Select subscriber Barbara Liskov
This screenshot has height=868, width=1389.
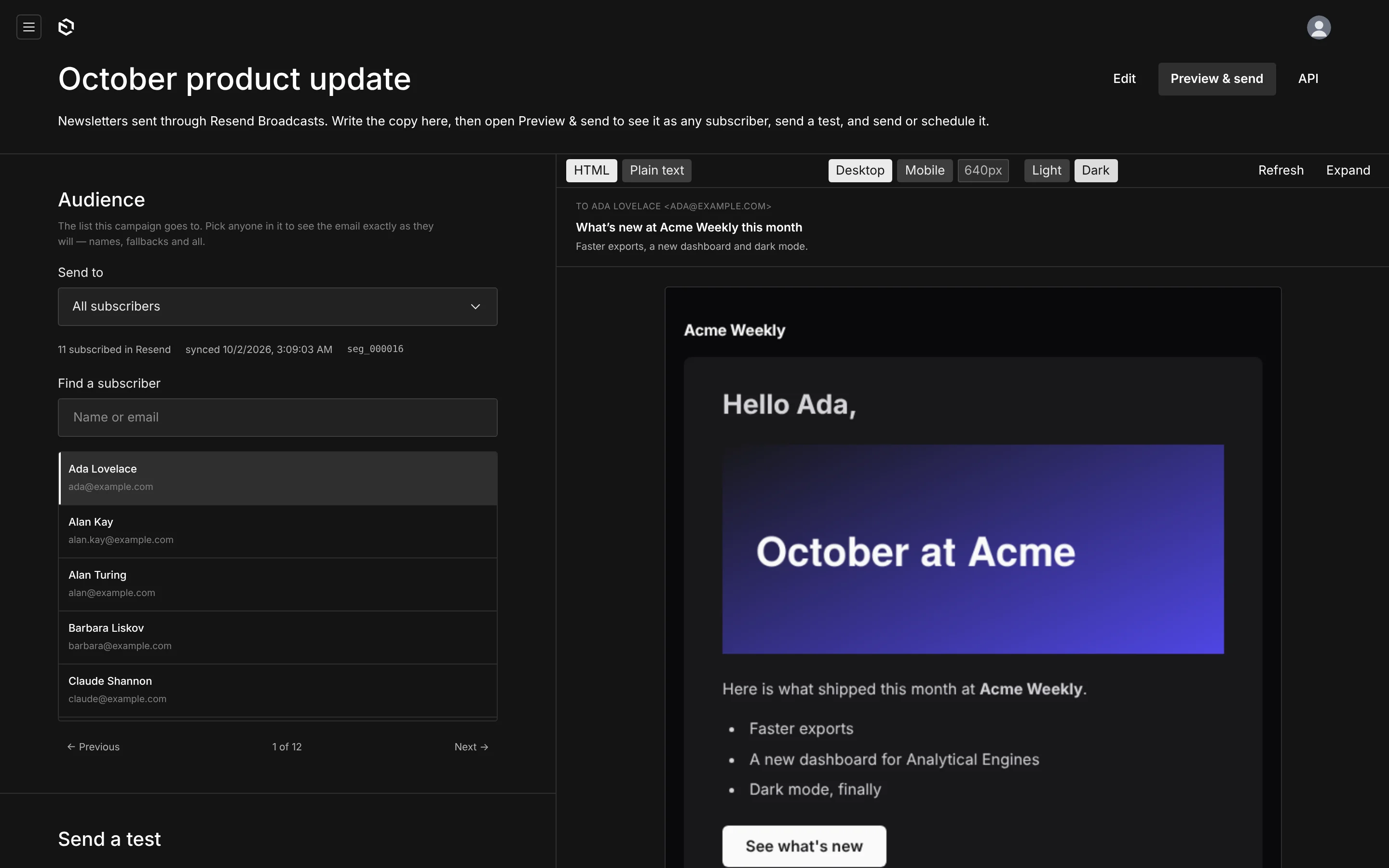(x=278, y=637)
